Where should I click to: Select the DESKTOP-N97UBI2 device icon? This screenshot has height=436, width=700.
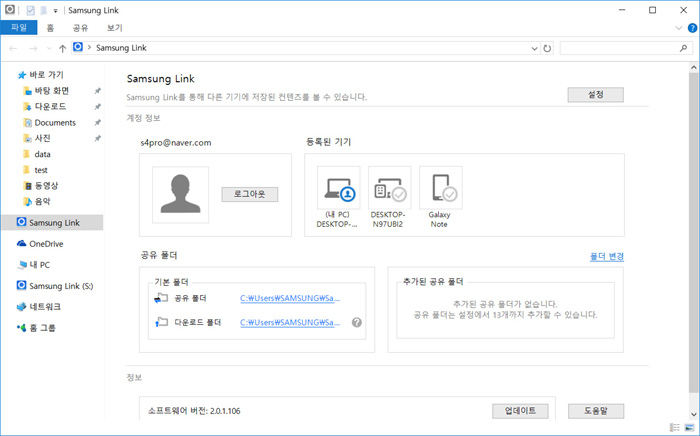pos(390,188)
